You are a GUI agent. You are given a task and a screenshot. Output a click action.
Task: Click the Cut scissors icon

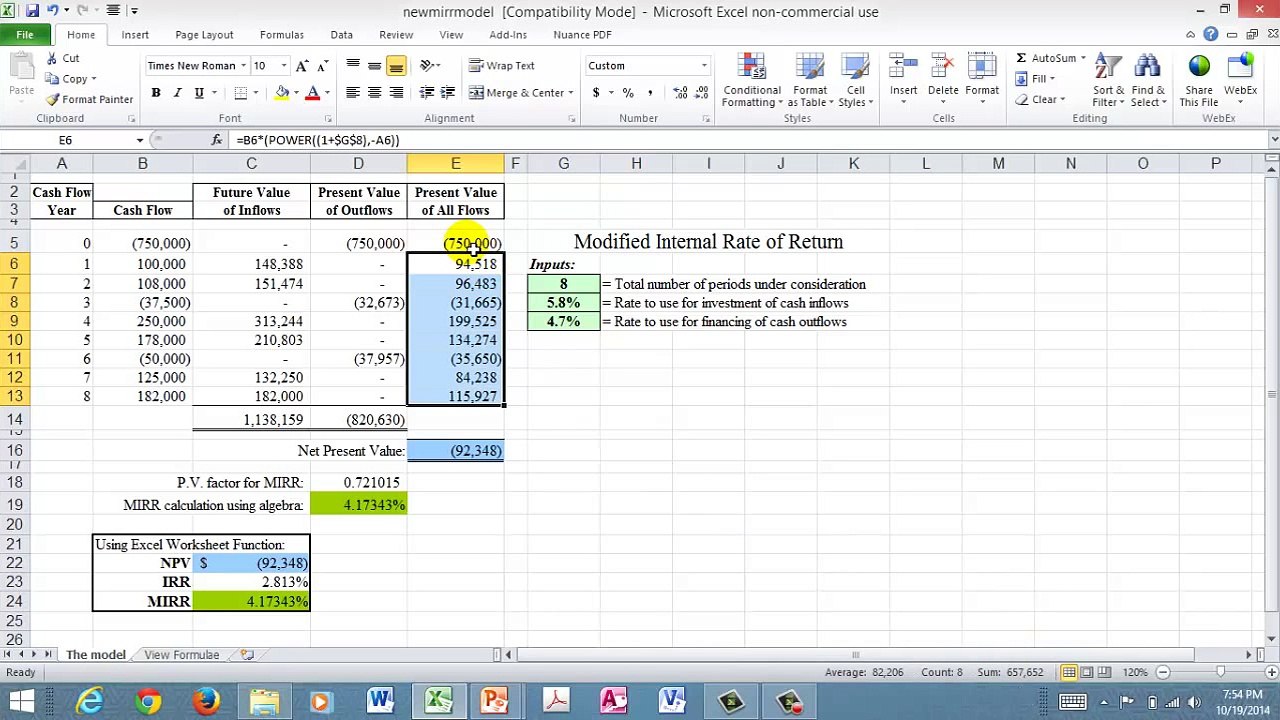(x=53, y=59)
